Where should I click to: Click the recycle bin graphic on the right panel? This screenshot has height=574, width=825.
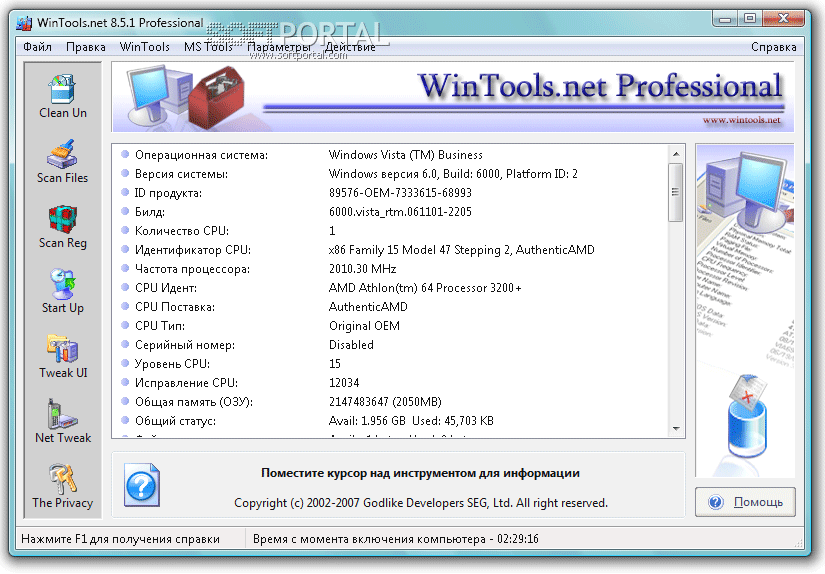[747, 417]
